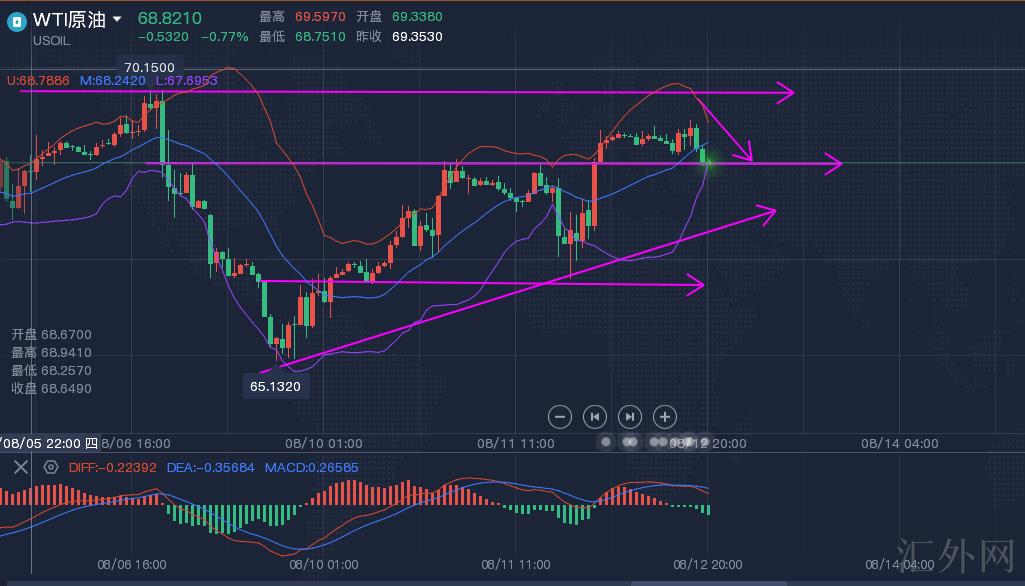Zoom in the chart with plus button
Screen dimensions: 1025x586
(x=665, y=417)
